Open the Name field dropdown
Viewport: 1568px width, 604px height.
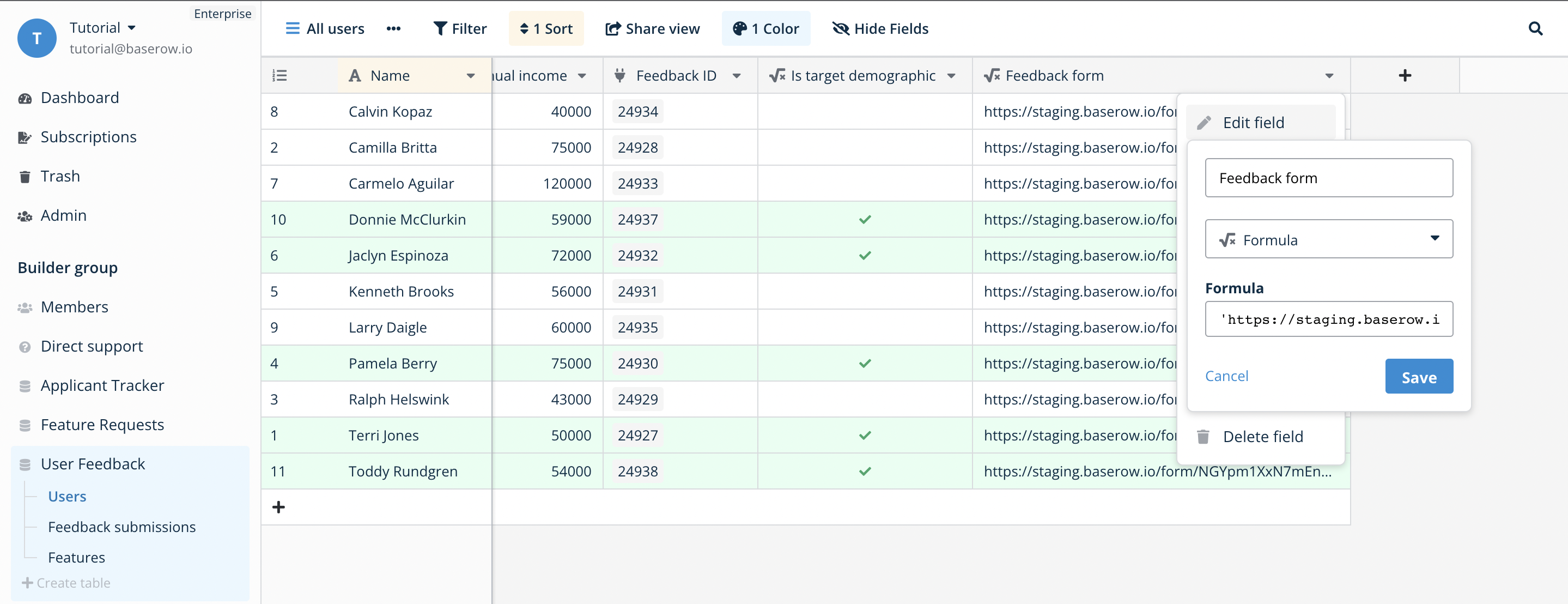coord(471,75)
